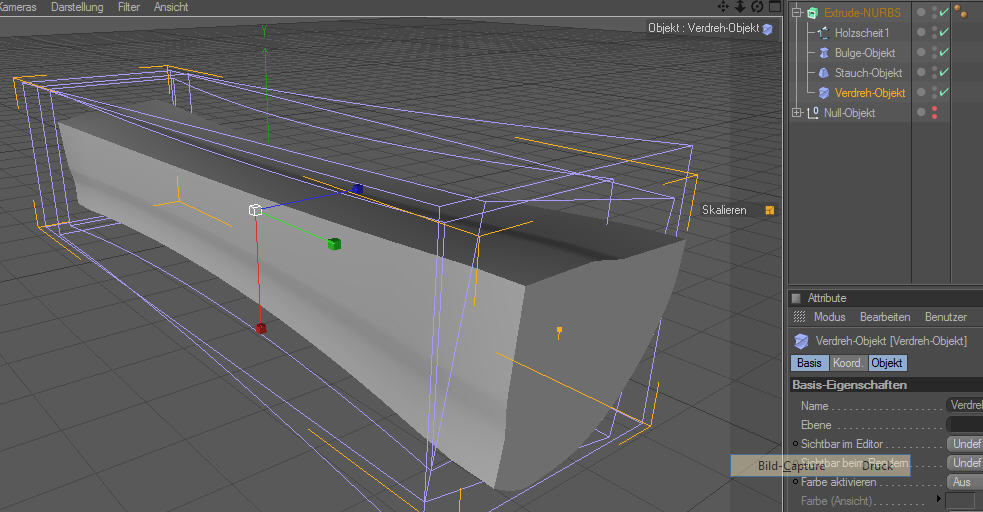Click keyframe dot beside Sichtbar im Editor
The height and width of the screenshot is (512, 983).
pyautogui.click(x=796, y=444)
